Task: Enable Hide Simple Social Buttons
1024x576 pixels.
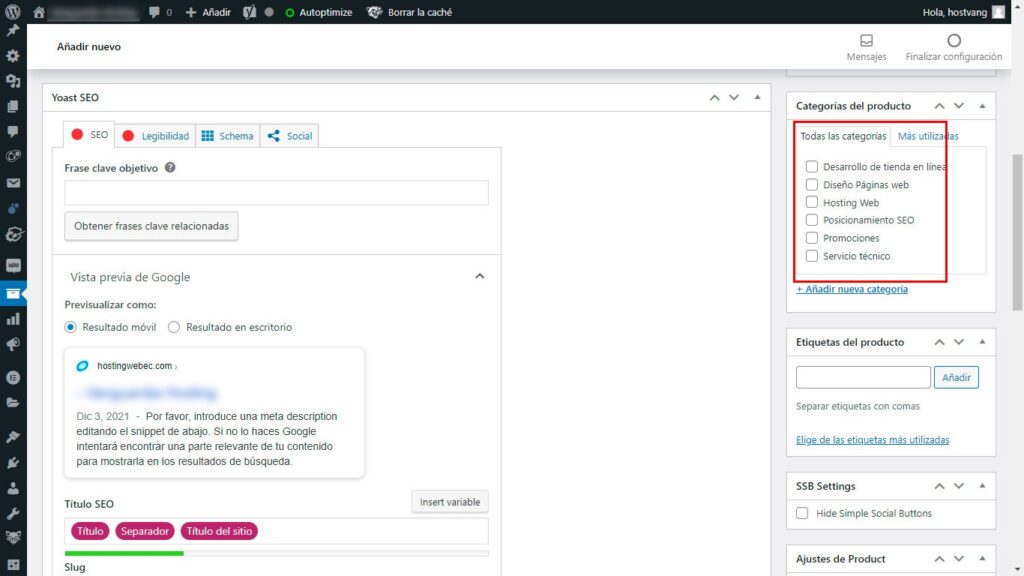Action: click(x=802, y=513)
